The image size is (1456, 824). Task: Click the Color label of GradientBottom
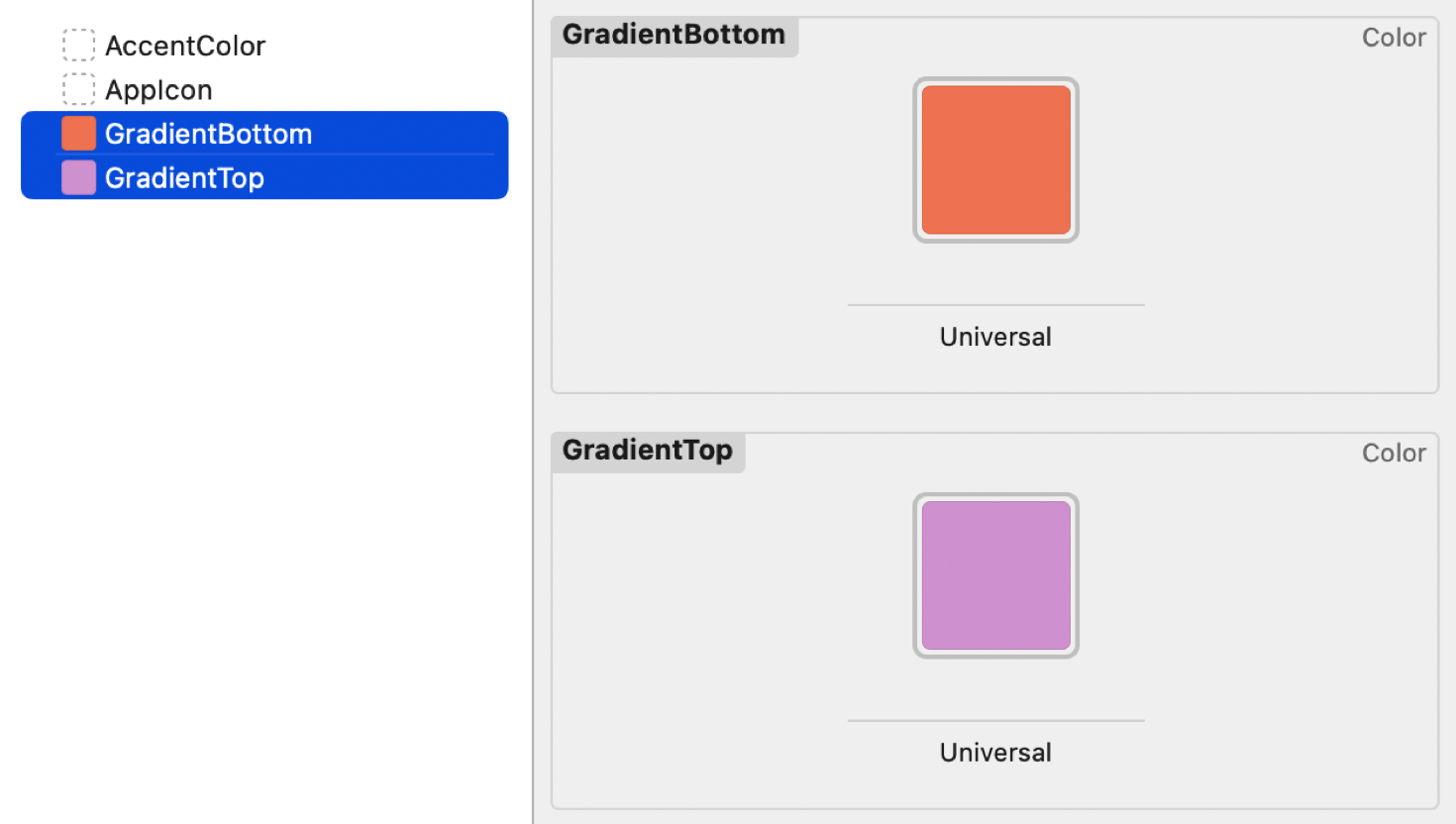click(x=1393, y=37)
